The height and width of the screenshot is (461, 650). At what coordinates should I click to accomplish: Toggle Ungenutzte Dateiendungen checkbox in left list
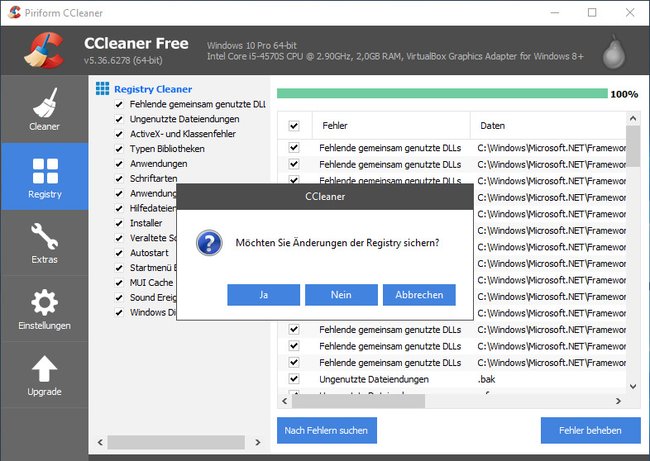(x=119, y=119)
